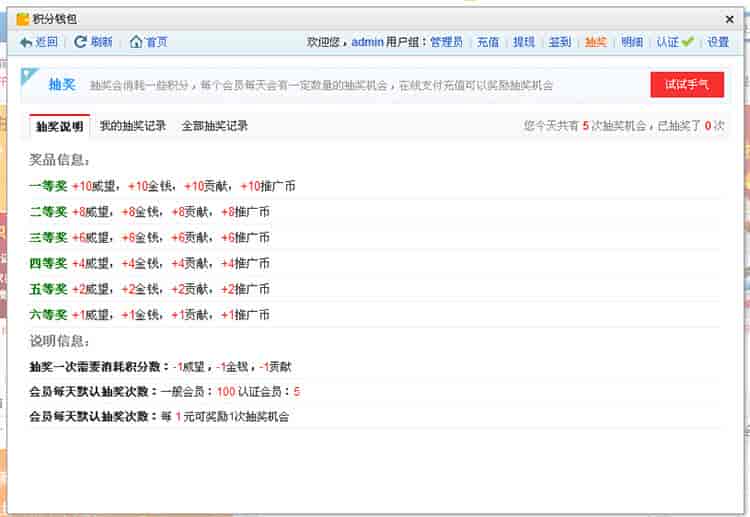
Task: Close the 积分钱包 dialog
Action: 729,19
